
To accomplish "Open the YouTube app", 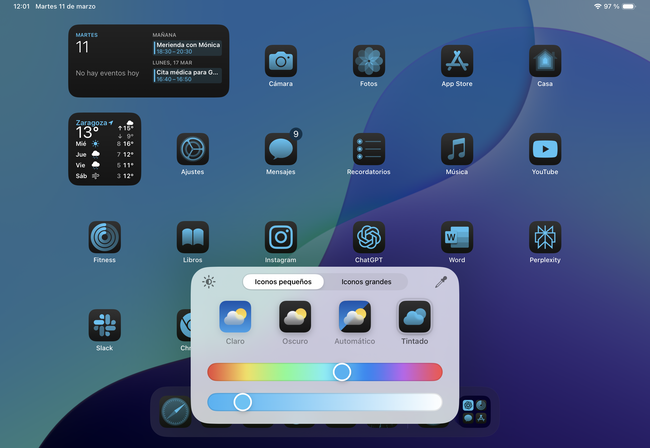I will [x=545, y=149].
